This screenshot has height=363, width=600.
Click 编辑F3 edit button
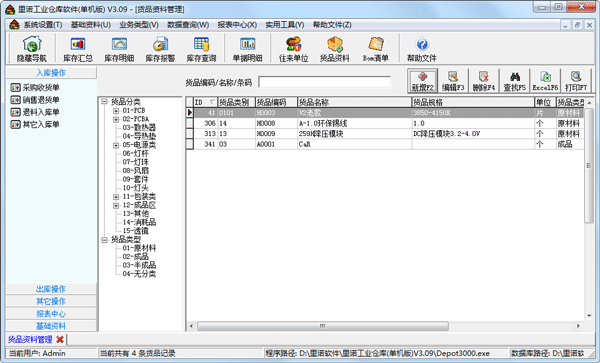tap(453, 81)
